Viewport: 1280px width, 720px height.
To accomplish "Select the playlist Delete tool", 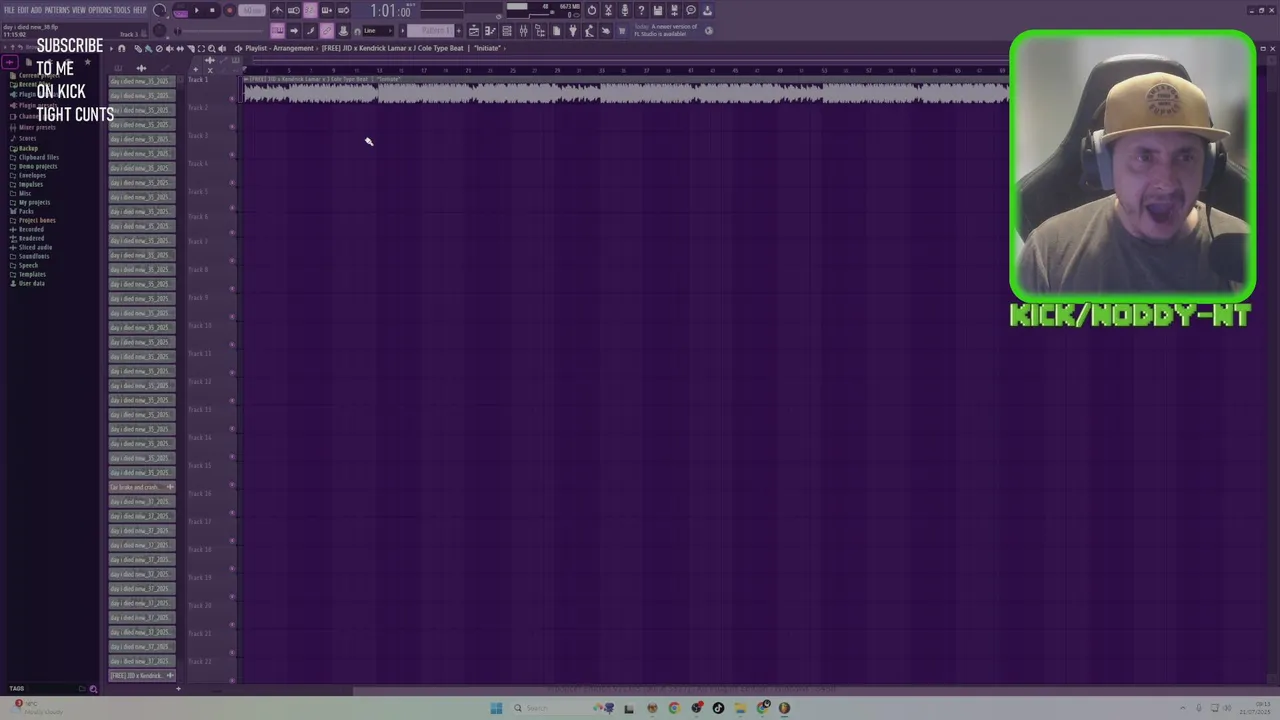I will [159, 48].
